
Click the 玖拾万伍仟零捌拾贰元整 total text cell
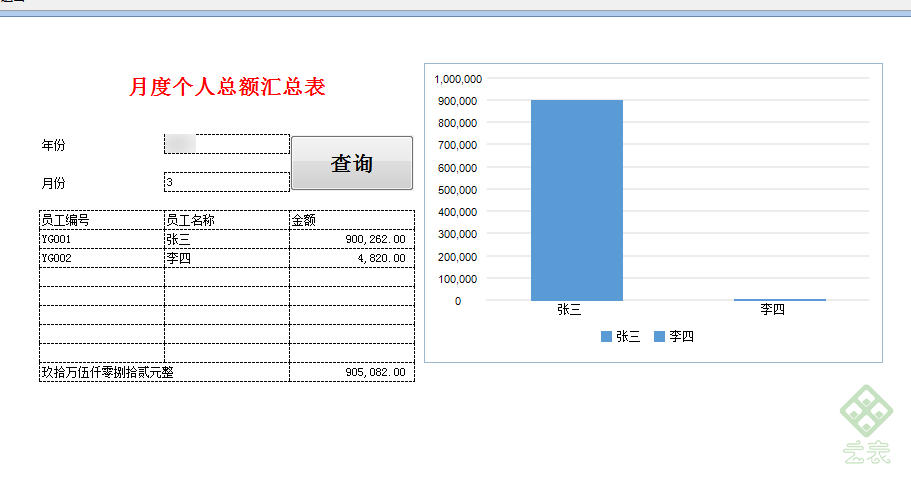coord(164,372)
